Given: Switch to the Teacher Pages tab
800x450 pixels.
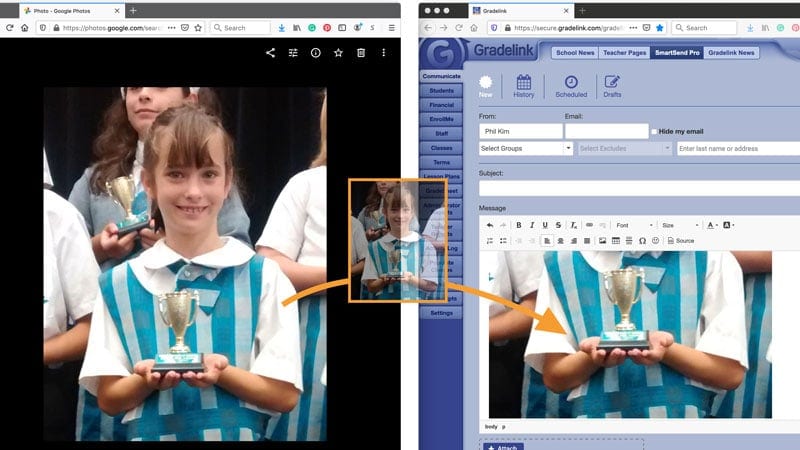Looking at the screenshot, I should (624, 53).
